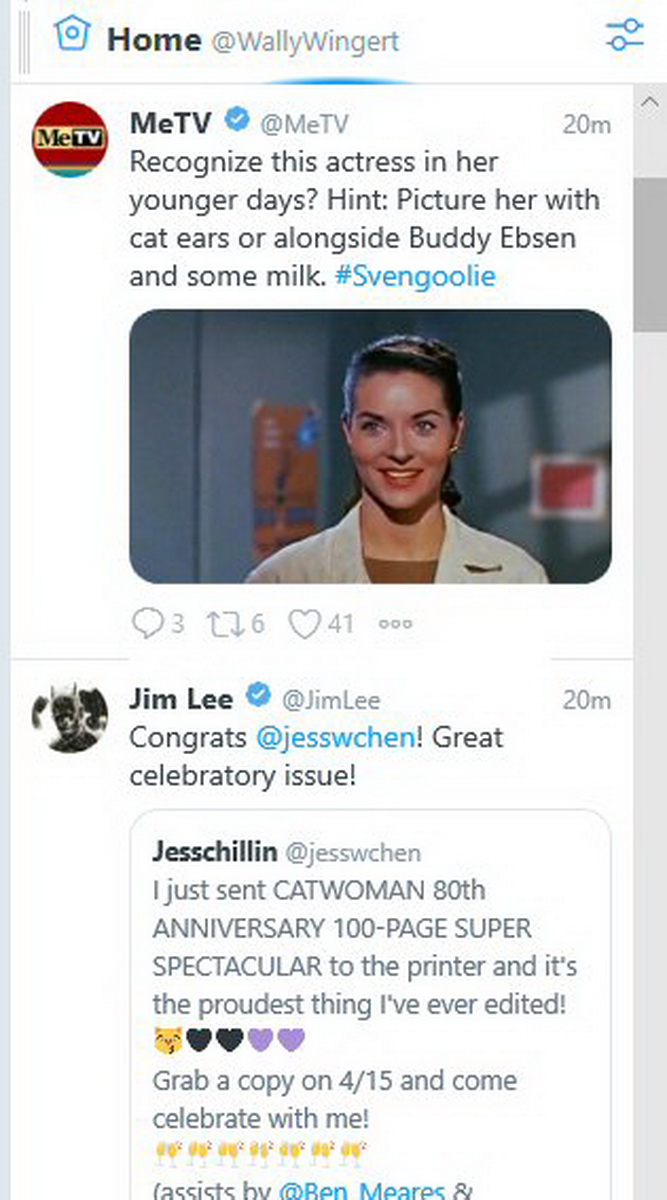Open Jim Lee tweet's 20m timestamp
Image resolution: width=667 pixels, height=1200 pixels.
tap(586, 700)
